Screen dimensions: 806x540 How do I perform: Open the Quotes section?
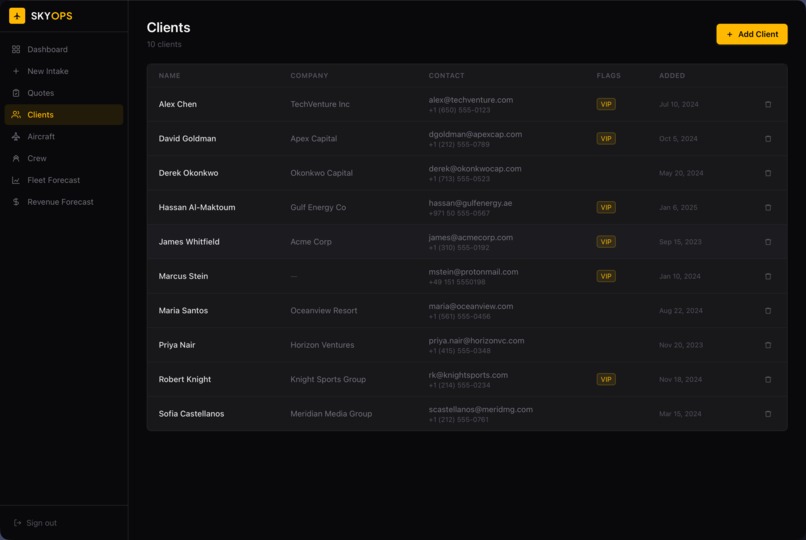pos(64,93)
